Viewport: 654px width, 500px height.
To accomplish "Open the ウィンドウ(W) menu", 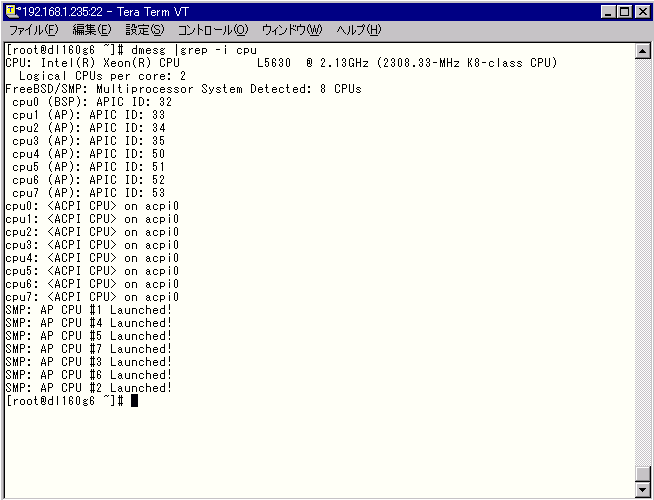I will [292, 30].
